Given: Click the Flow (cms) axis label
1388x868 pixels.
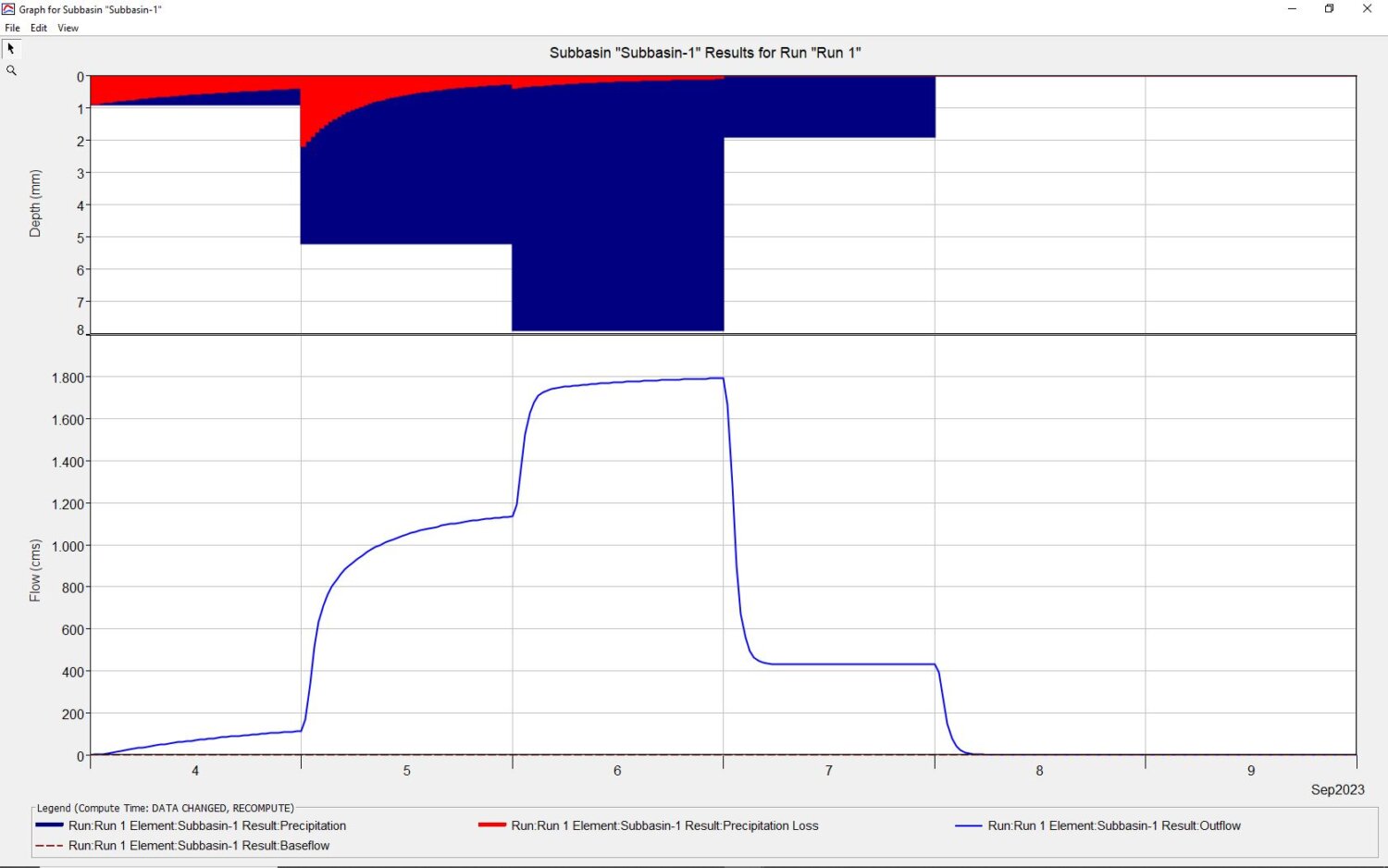Looking at the screenshot, I should click(35, 571).
